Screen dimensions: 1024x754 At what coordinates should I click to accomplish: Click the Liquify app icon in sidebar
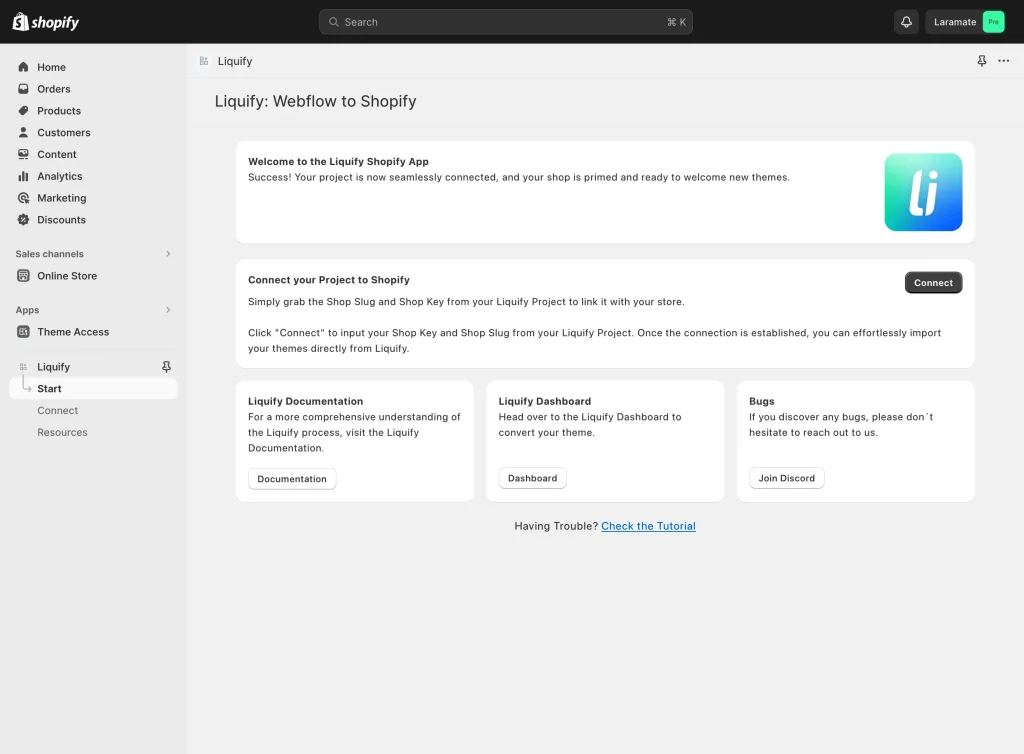tap(24, 367)
